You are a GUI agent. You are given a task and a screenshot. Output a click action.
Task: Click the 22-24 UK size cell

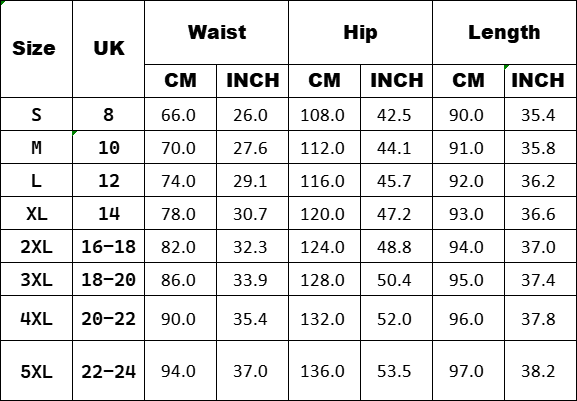coord(109,371)
